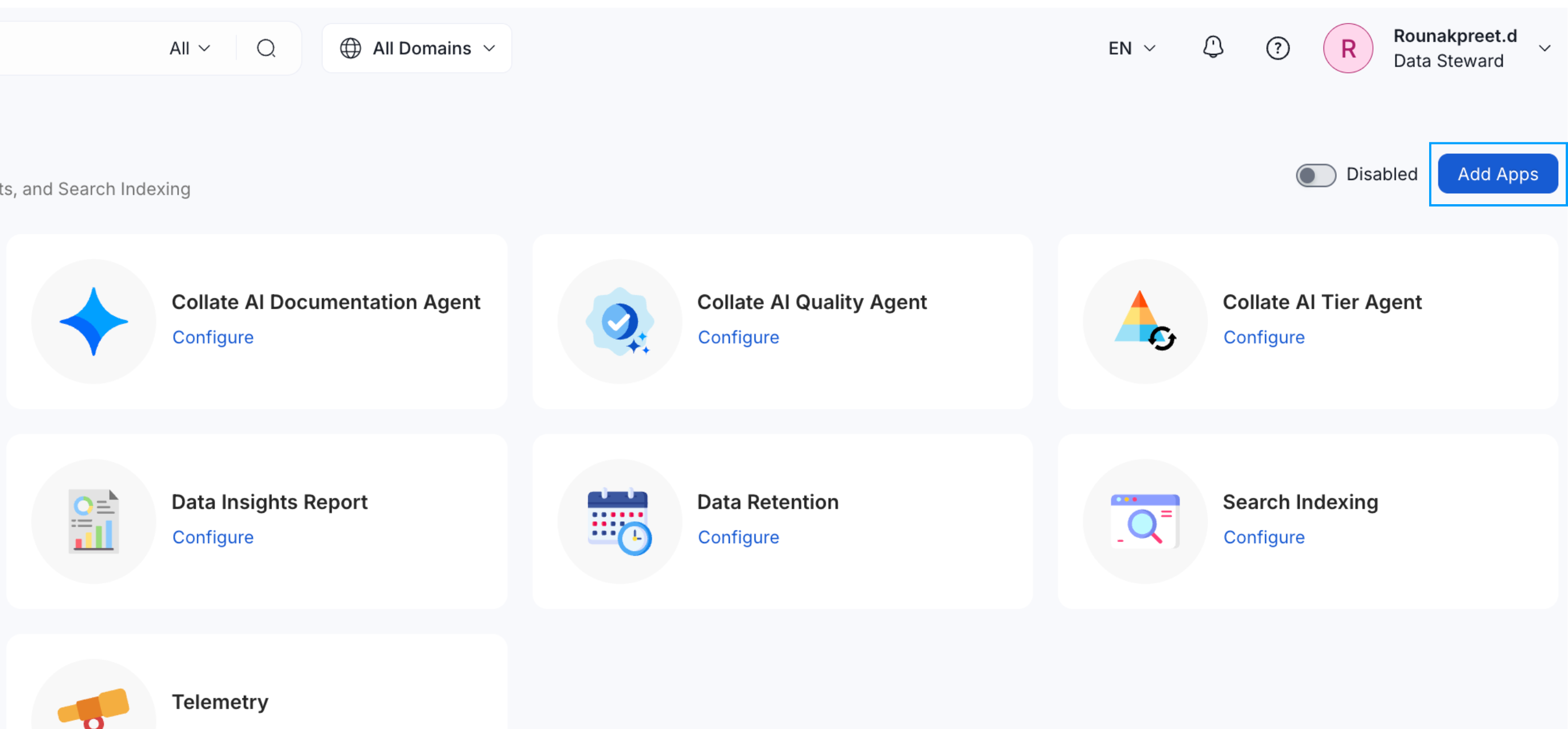
Task: Open the All filter dropdown
Action: (189, 48)
